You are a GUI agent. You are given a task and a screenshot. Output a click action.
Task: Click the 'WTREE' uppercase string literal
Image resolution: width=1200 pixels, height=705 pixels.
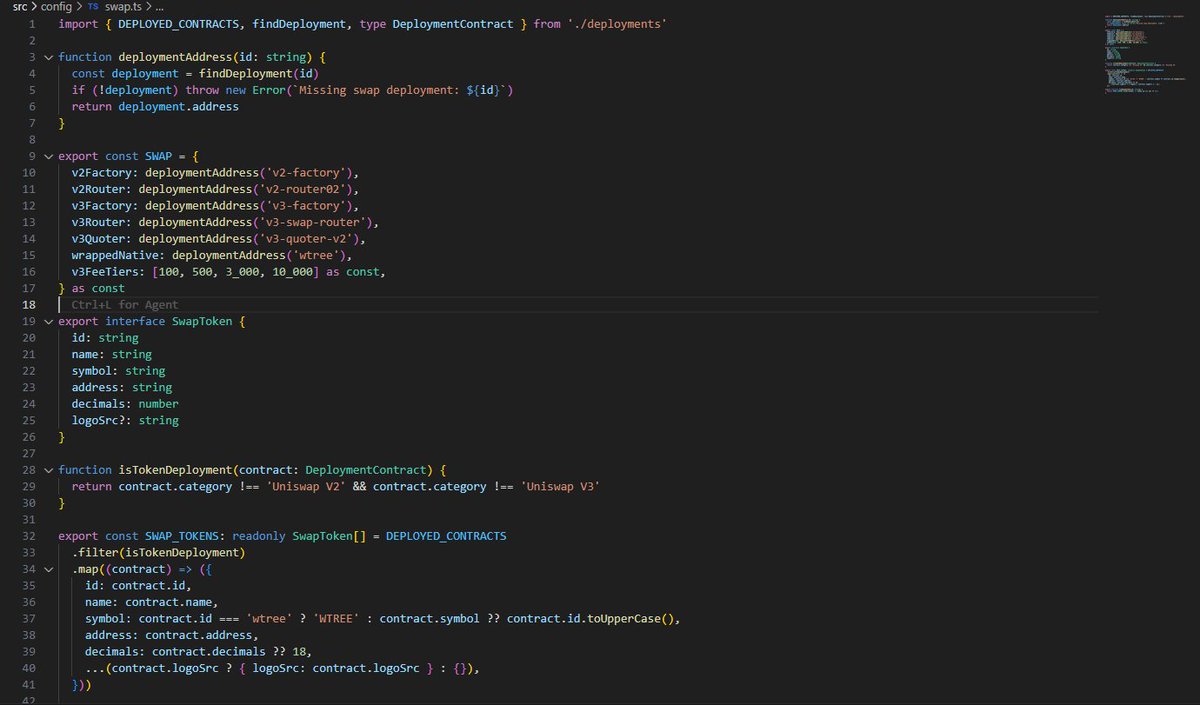click(x=336, y=618)
